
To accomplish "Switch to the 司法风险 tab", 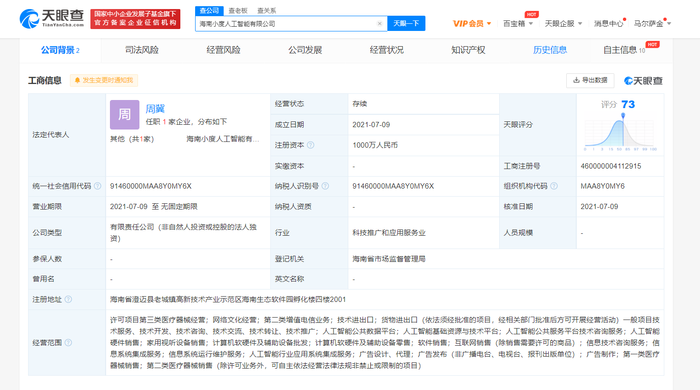I will (142, 50).
